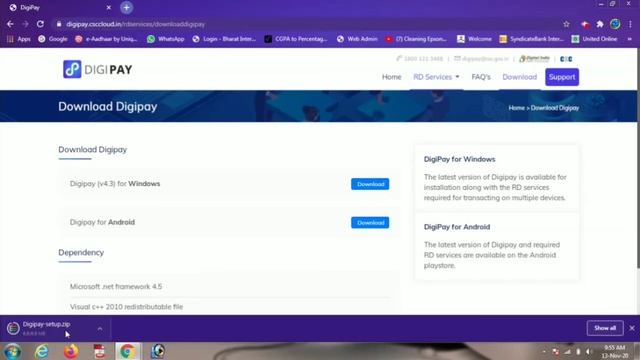Image resolution: width=640 pixels, height=360 pixels.
Task: Click the system tray volume icon
Action: [x=588, y=351]
